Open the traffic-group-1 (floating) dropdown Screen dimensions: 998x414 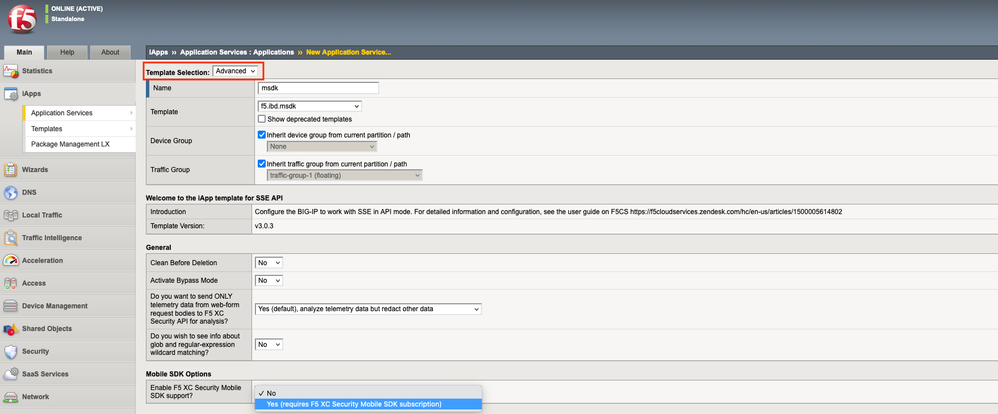(344, 175)
